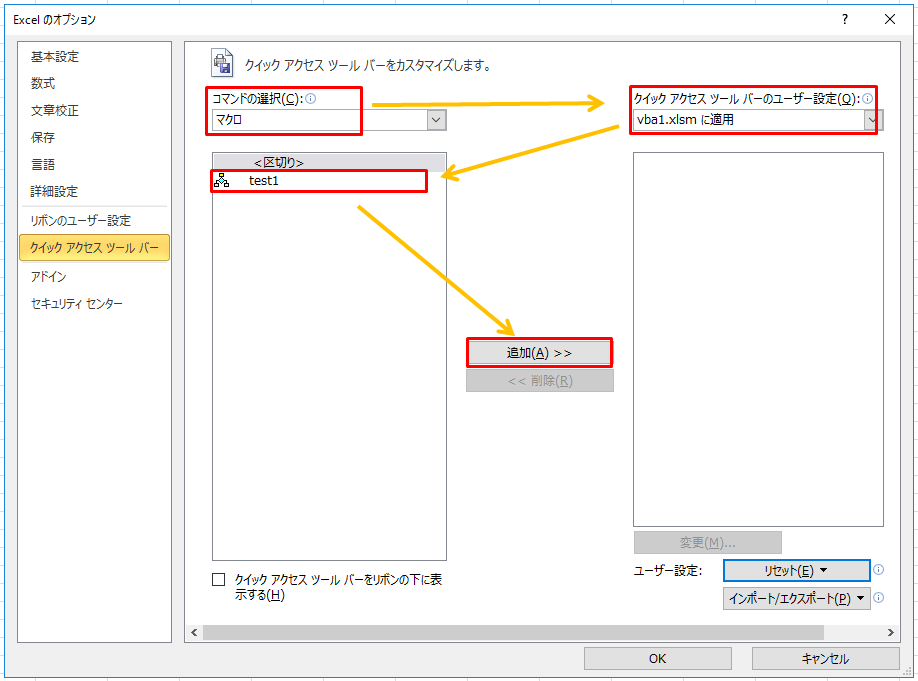Select the クイック アクセス ツール バー category
Viewport: 918px width, 681px height.
[94, 248]
